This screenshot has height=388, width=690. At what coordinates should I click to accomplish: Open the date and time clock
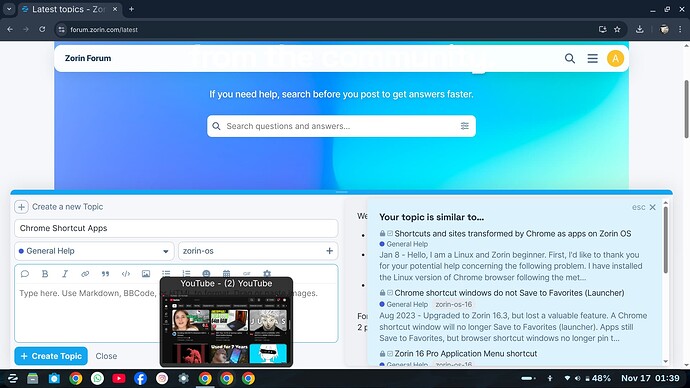pyautogui.click(x=650, y=378)
